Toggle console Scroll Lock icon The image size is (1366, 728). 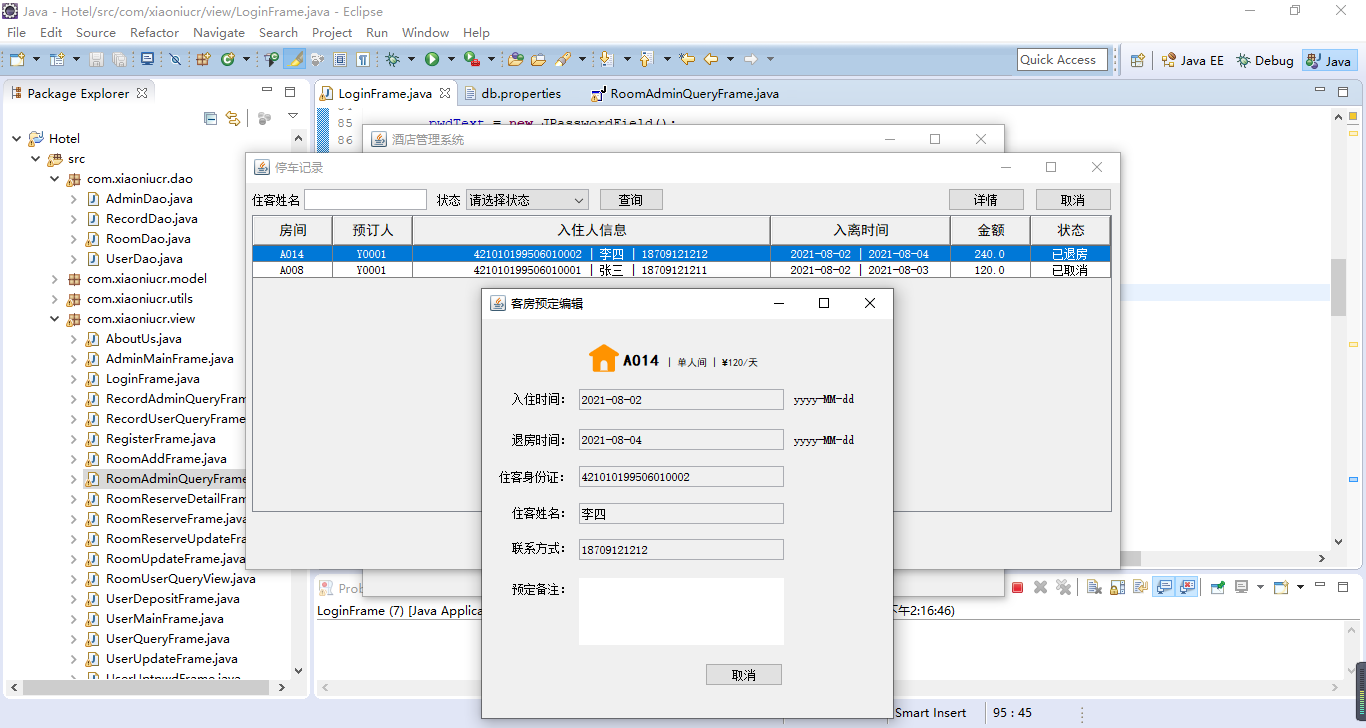pos(1117,587)
